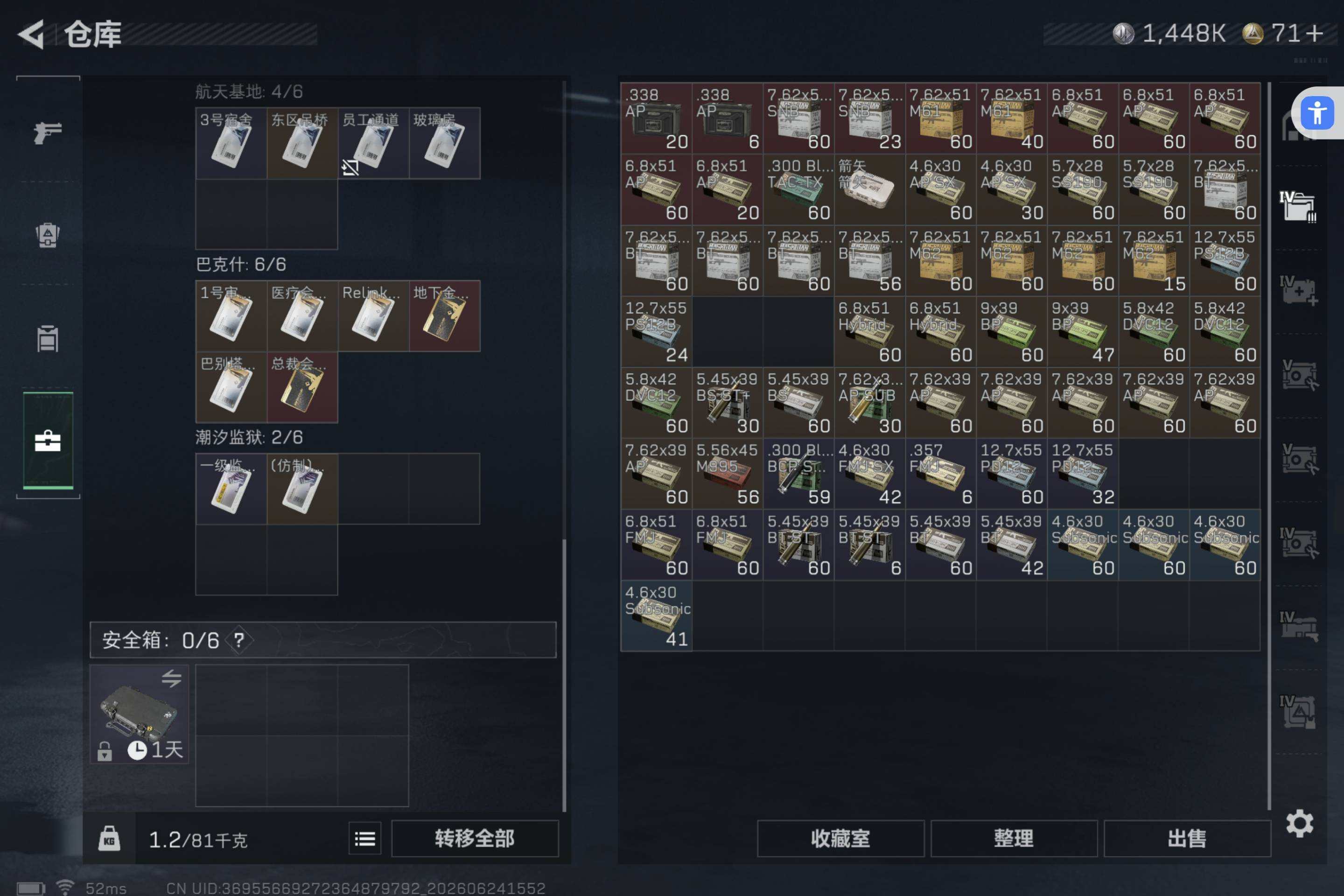Select the 3号宿舍 keycard
The height and width of the screenshot is (896, 1344).
(231, 143)
